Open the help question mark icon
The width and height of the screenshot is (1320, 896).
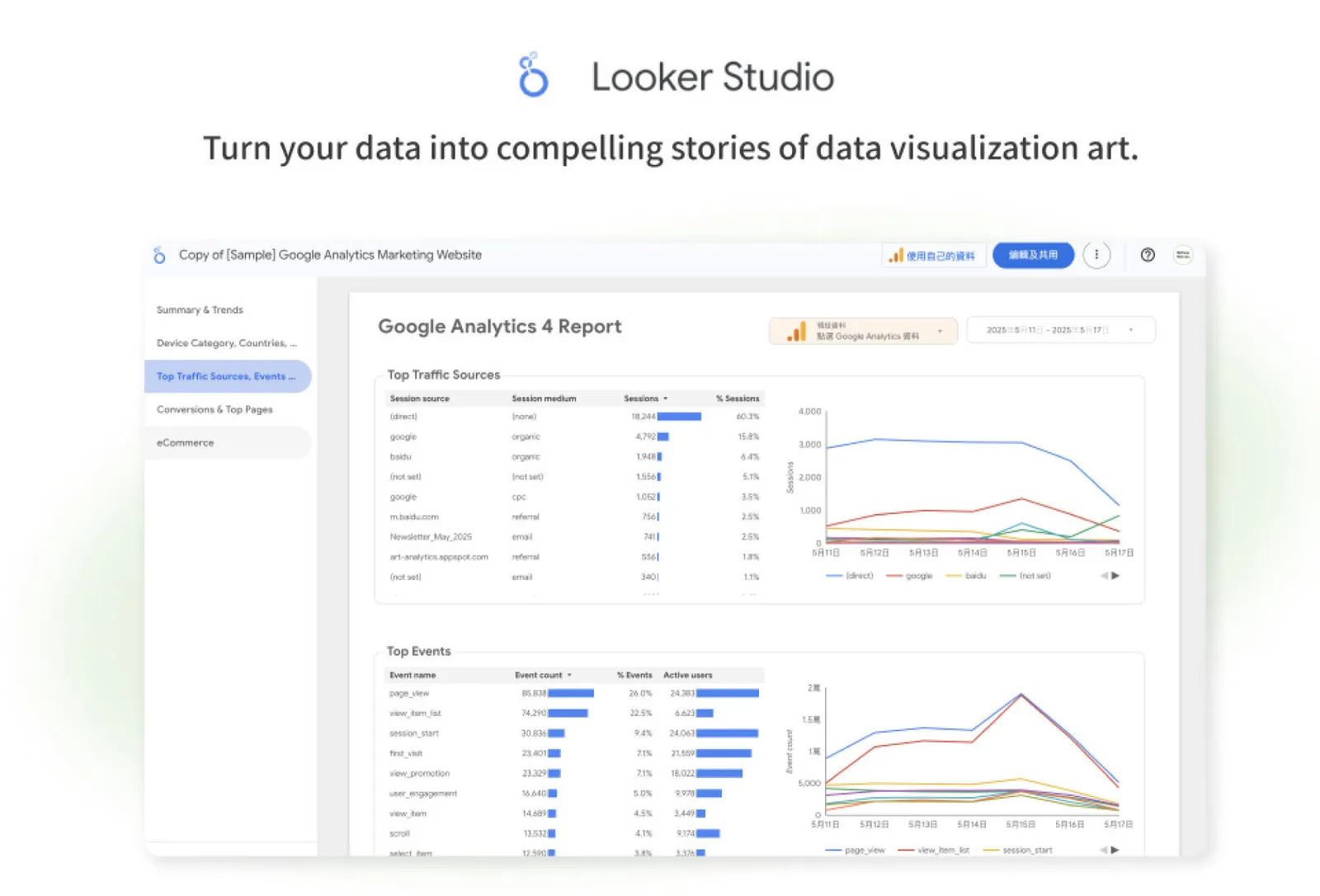1148,255
